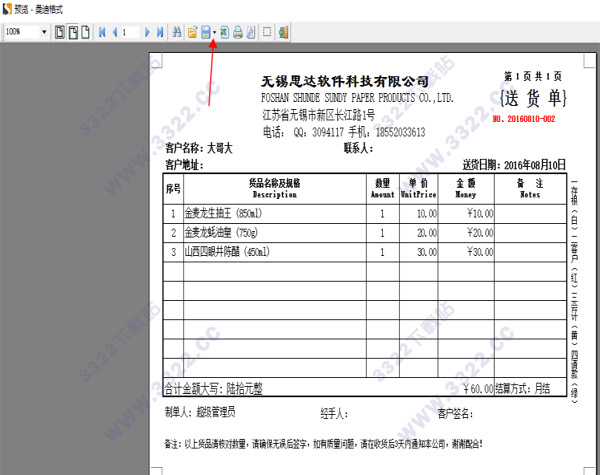Click the exit door icon
Screen dimensions: 600x475
coord(284,32)
